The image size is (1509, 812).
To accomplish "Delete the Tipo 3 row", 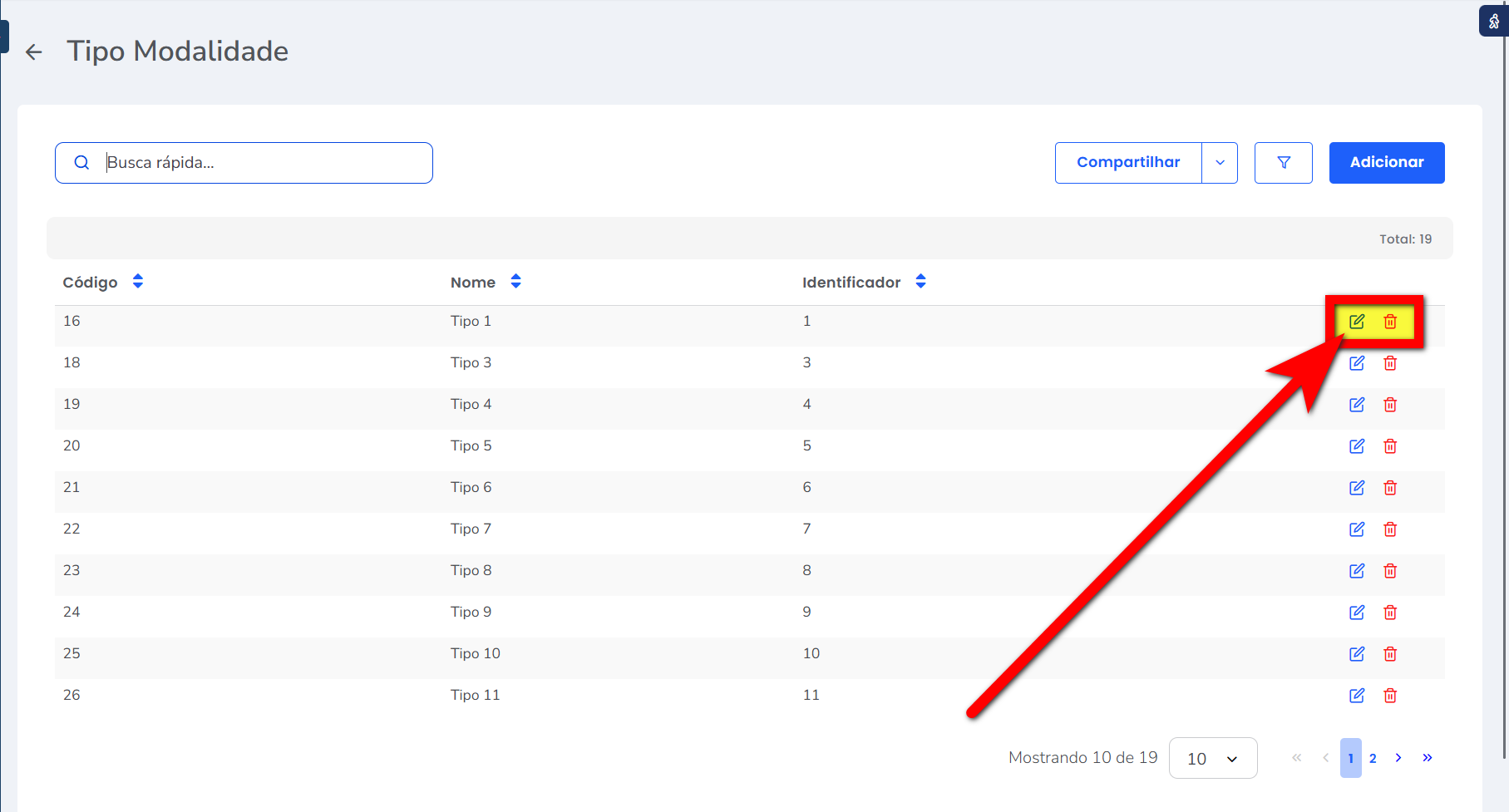I will 1389,363.
